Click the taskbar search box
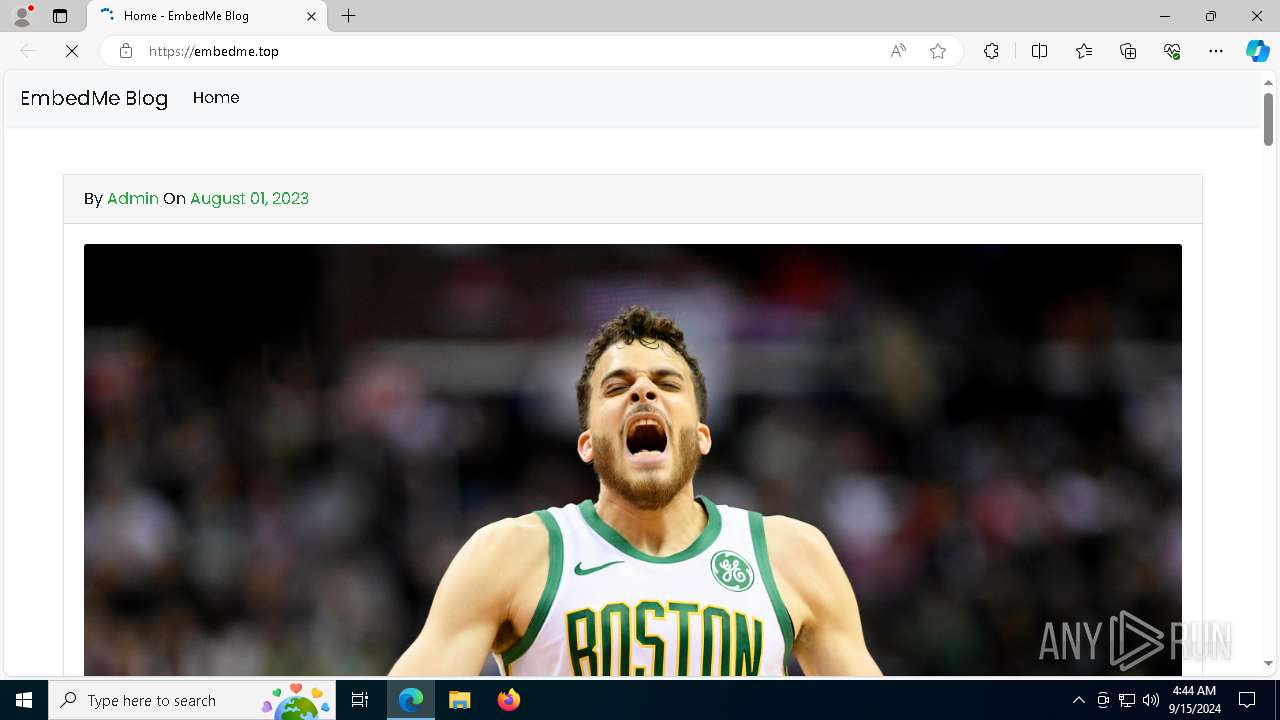The width and height of the screenshot is (1280, 720). [192, 700]
